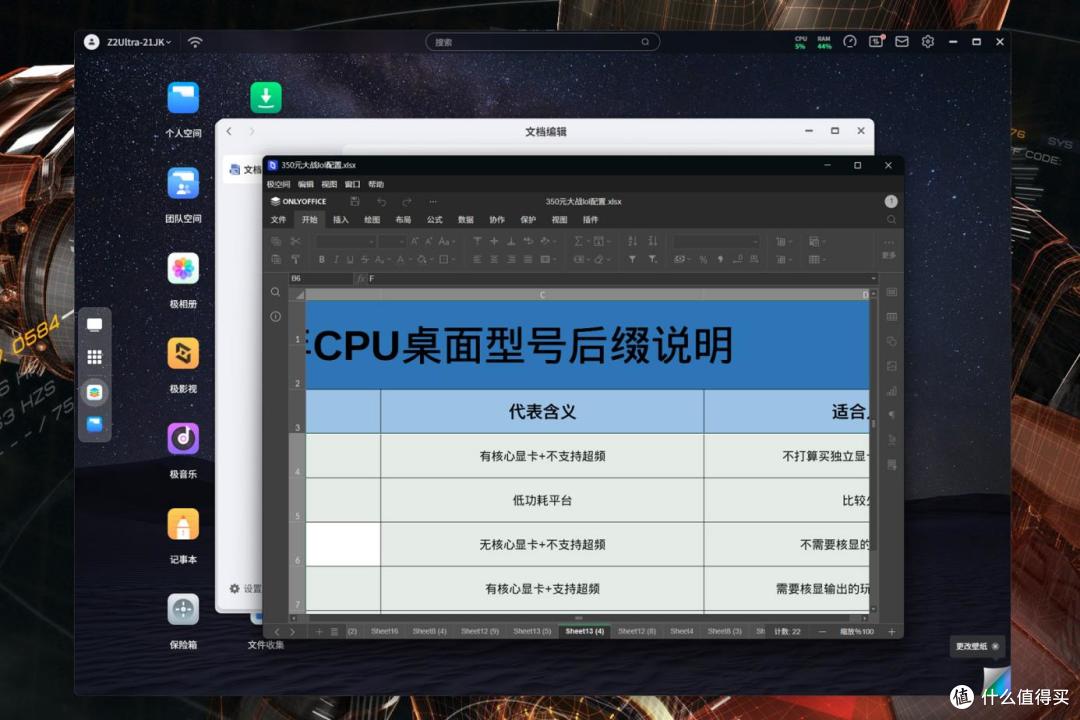The height and width of the screenshot is (720, 1080).
Task: Switch to the 数据 ribbon tab
Action: pos(466,220)
